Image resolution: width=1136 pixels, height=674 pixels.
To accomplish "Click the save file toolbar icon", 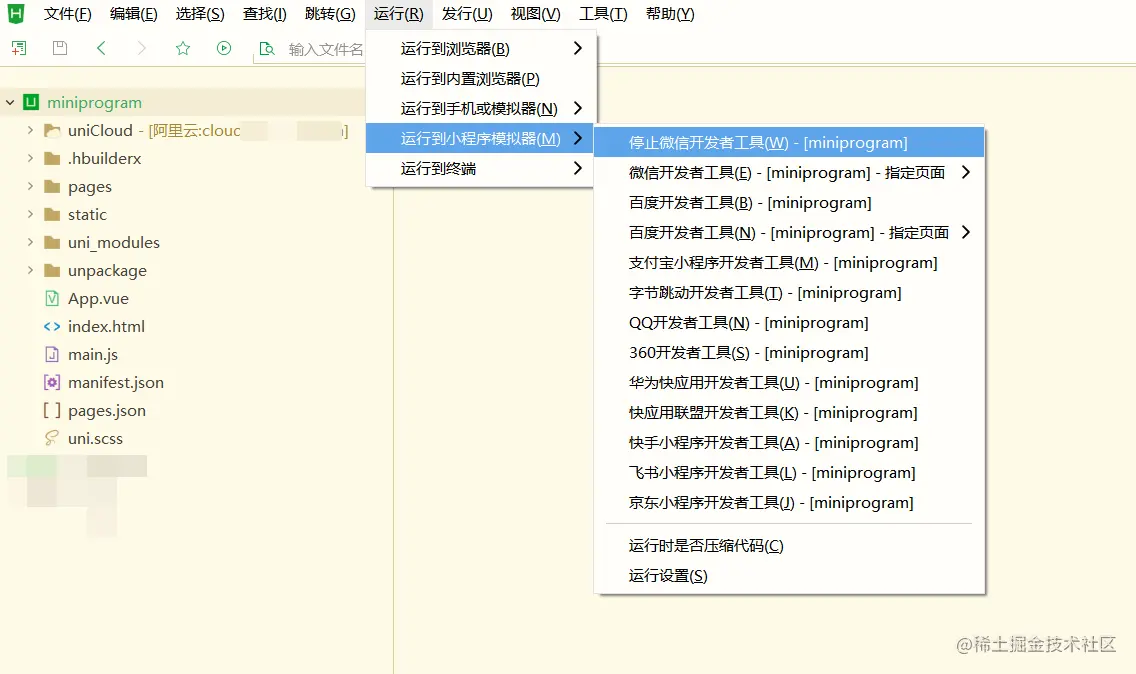I will coord(60,49).
